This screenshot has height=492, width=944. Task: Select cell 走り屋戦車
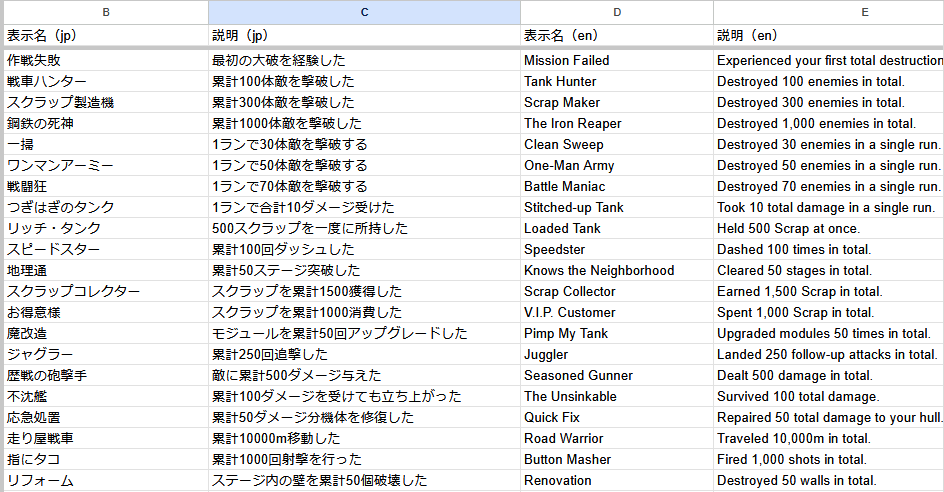coord(106,439)
